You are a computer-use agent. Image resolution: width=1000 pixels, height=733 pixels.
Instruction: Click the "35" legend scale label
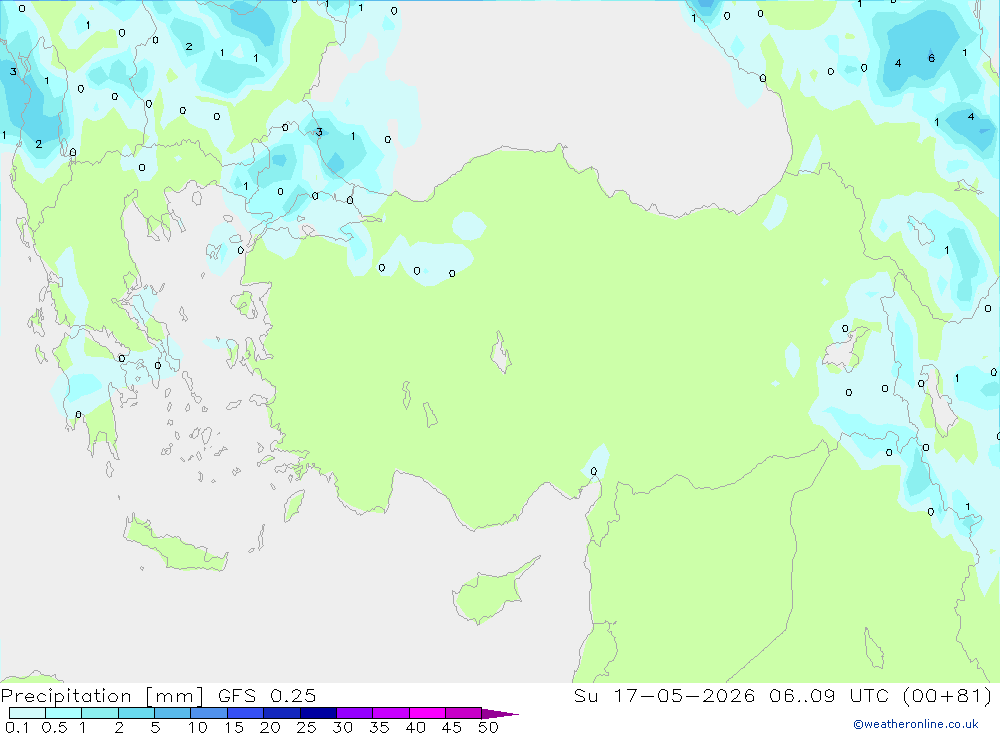coord(379,727)
